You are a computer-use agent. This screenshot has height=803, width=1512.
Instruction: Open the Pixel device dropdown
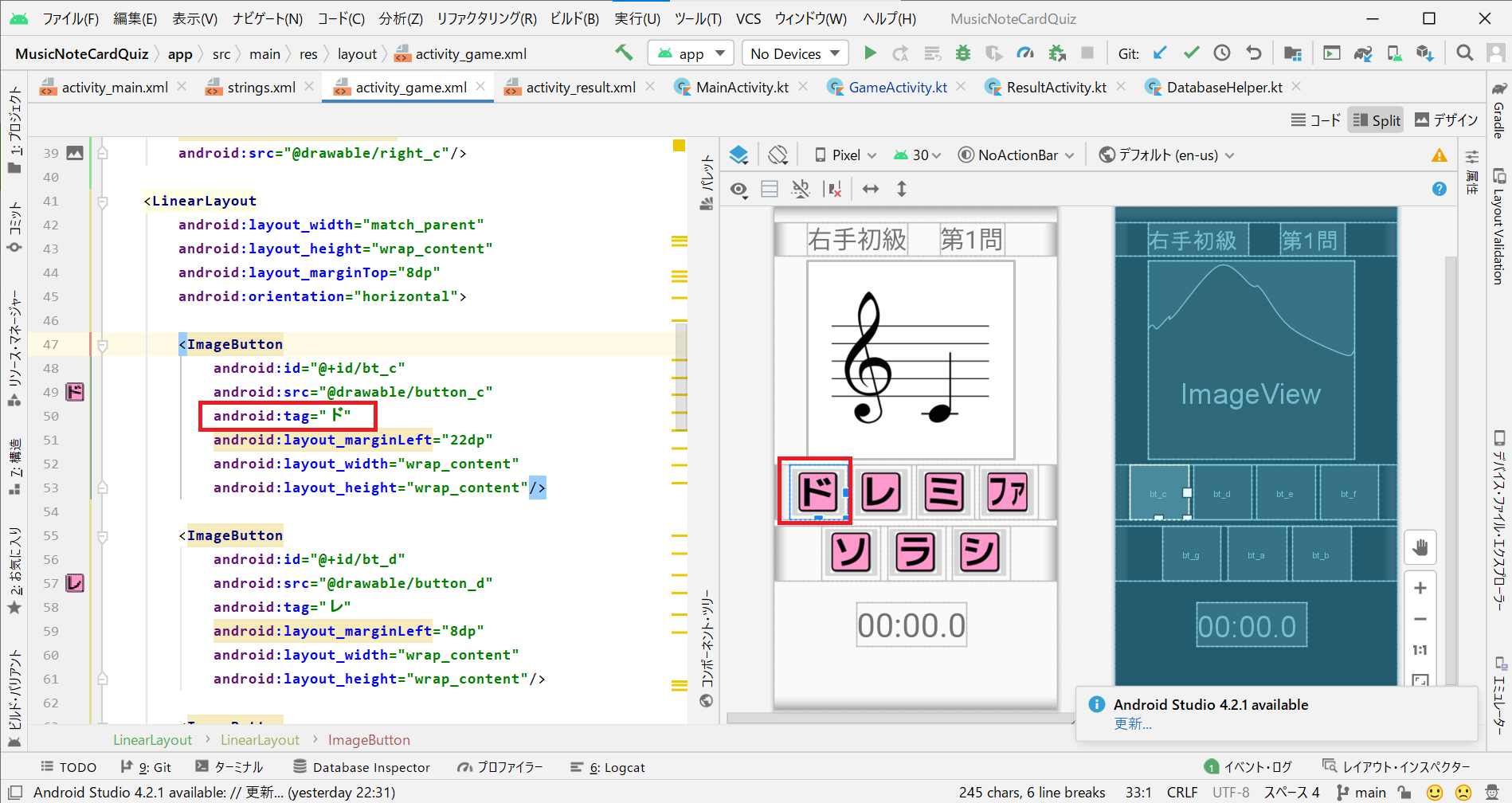pyautogui.click(x=845, y=155)
